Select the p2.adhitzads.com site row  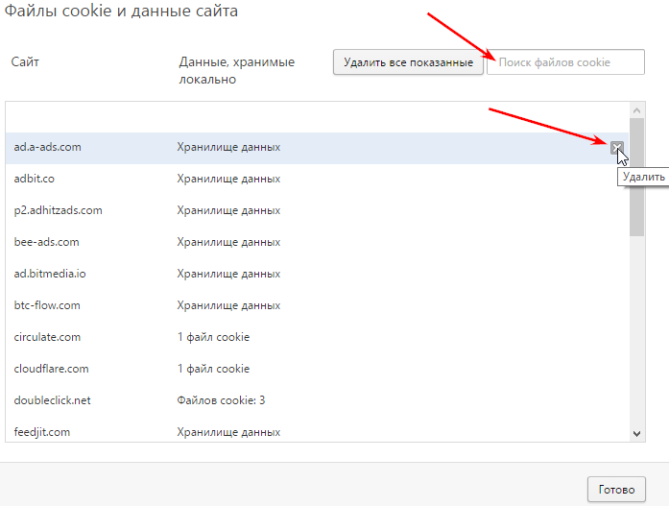point(317,210)
